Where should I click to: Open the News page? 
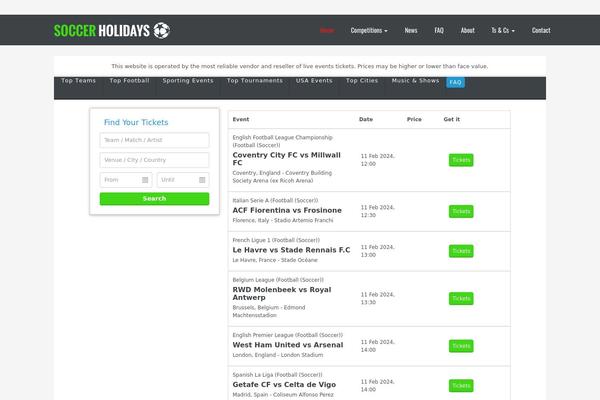411,30
